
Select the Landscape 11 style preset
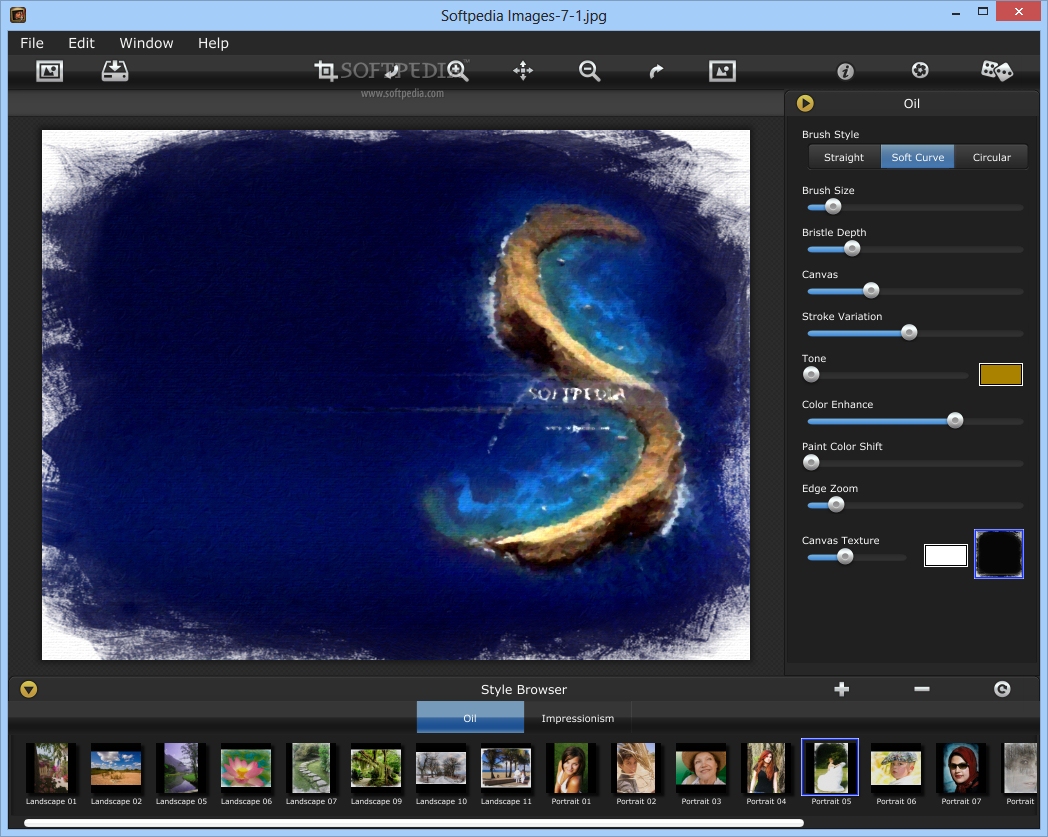click(506, 773)
